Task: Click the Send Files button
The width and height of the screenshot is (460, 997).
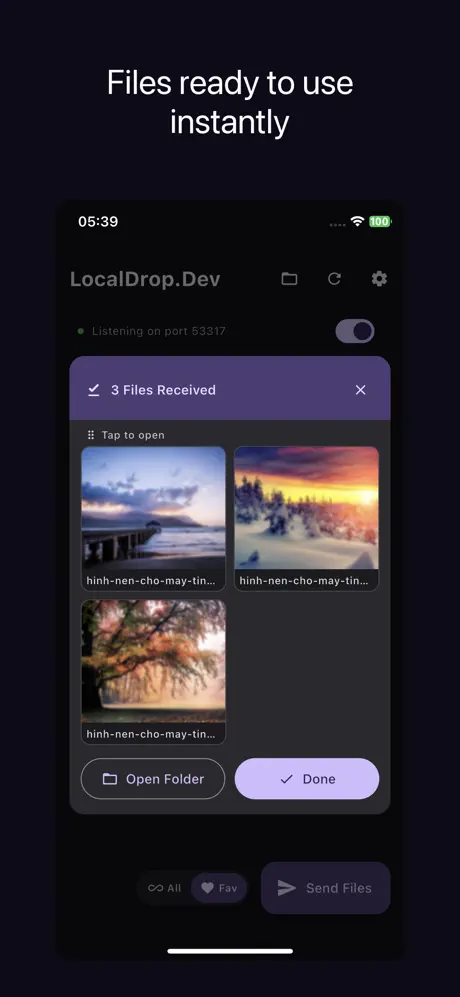Action: pyautogui.click(x=326, y=888)
